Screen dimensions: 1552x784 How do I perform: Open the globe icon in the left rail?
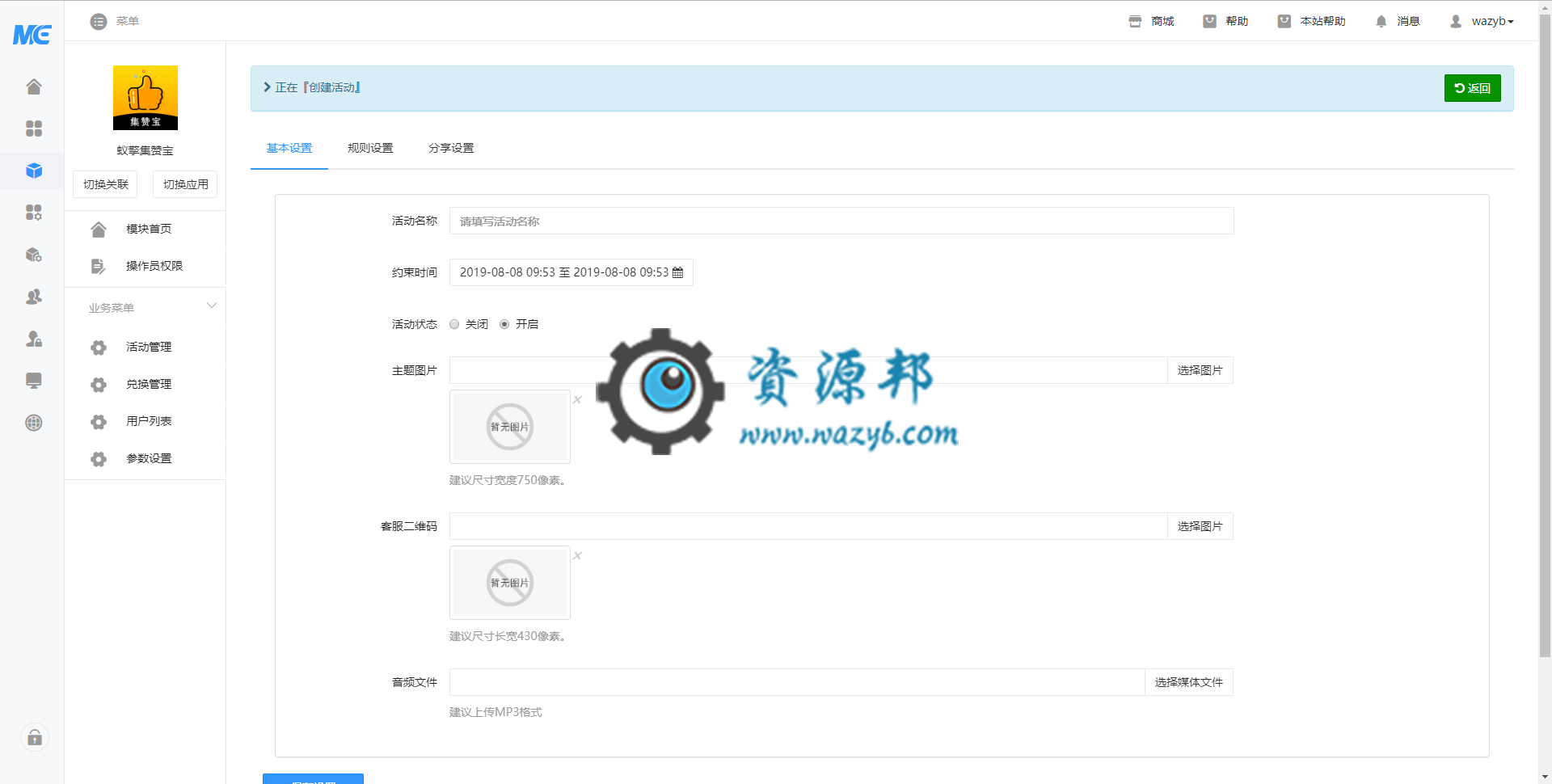33,423
